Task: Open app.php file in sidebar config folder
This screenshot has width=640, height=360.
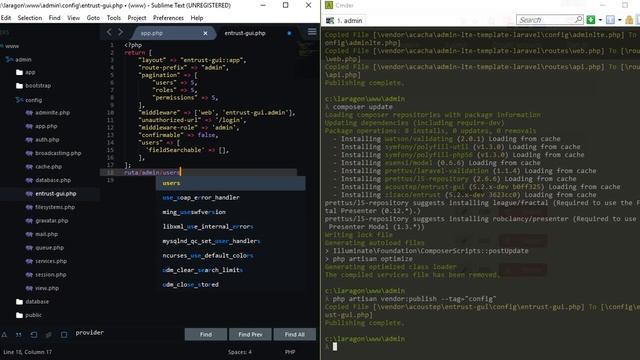Action: [41, 126]
